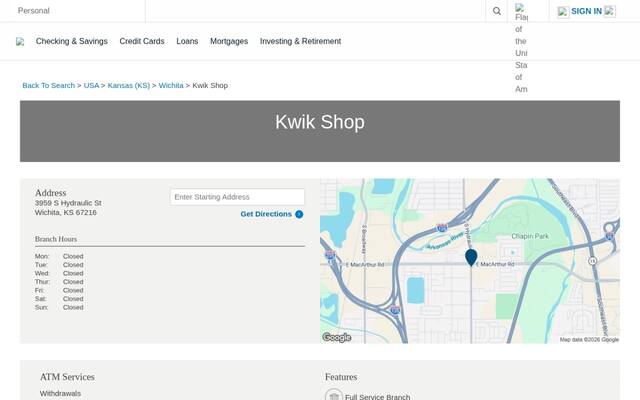
Task: Open the Personal tab
Action: tap(33, 11)
